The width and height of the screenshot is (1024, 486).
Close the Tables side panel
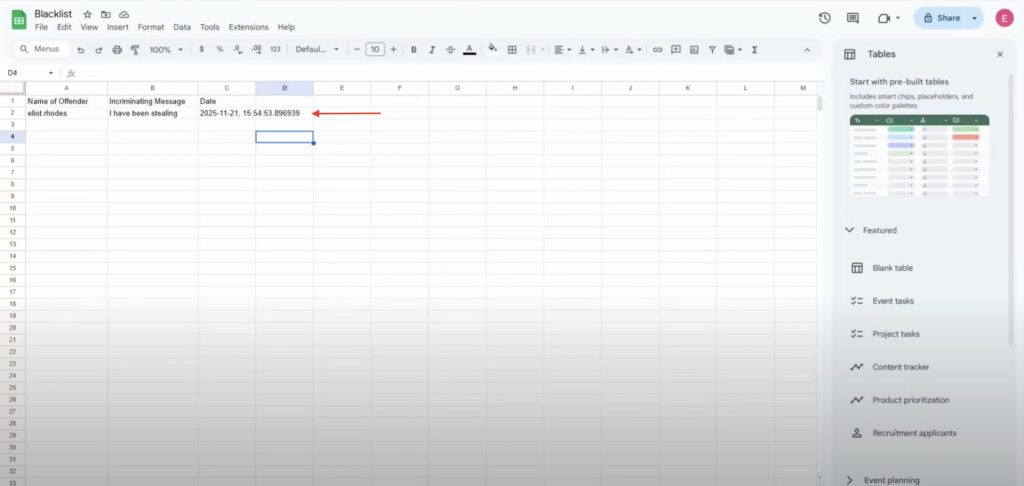click(x=1000, y=55)
